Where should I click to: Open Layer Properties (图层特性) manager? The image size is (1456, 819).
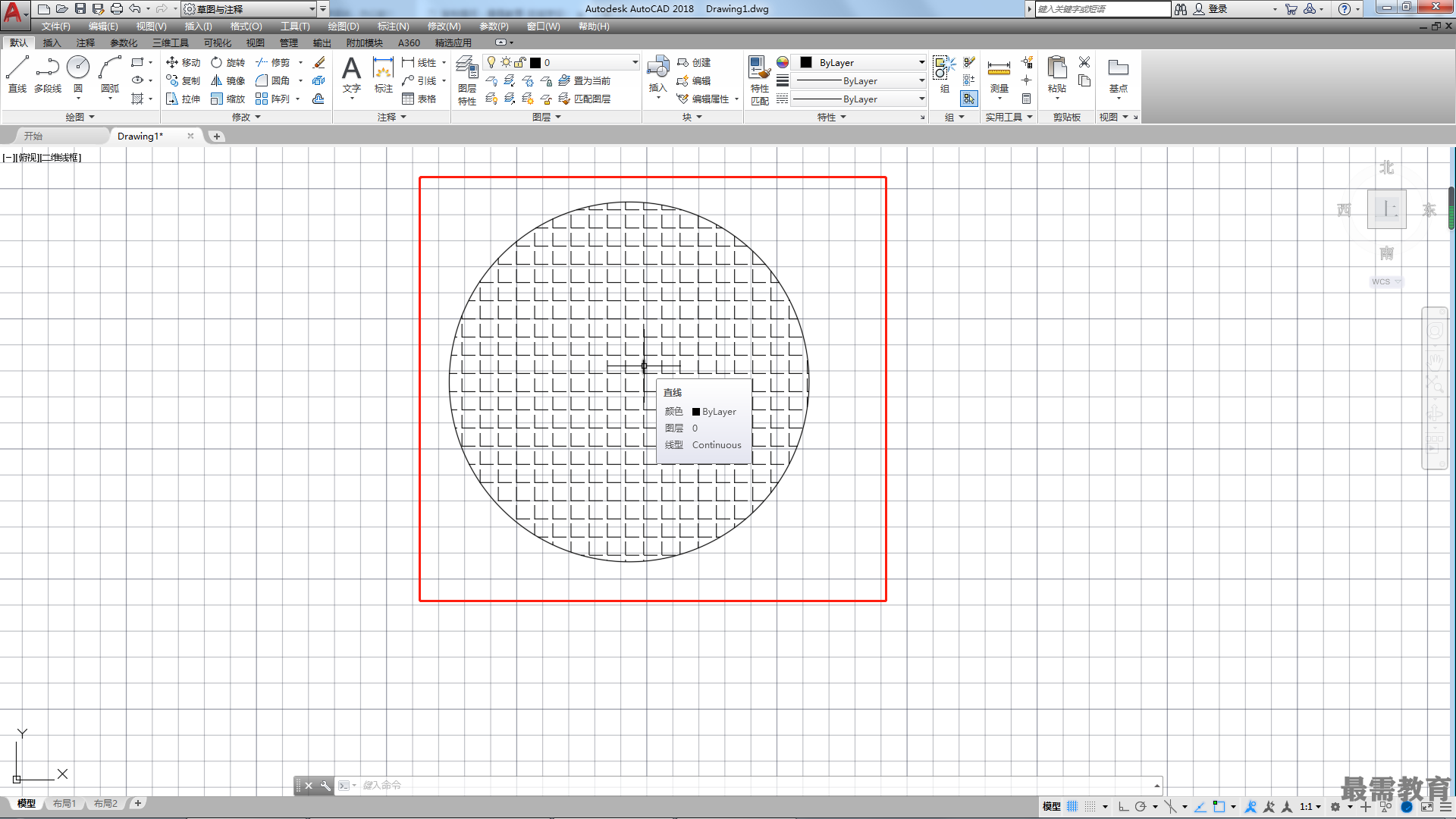(x=467, y=80)
